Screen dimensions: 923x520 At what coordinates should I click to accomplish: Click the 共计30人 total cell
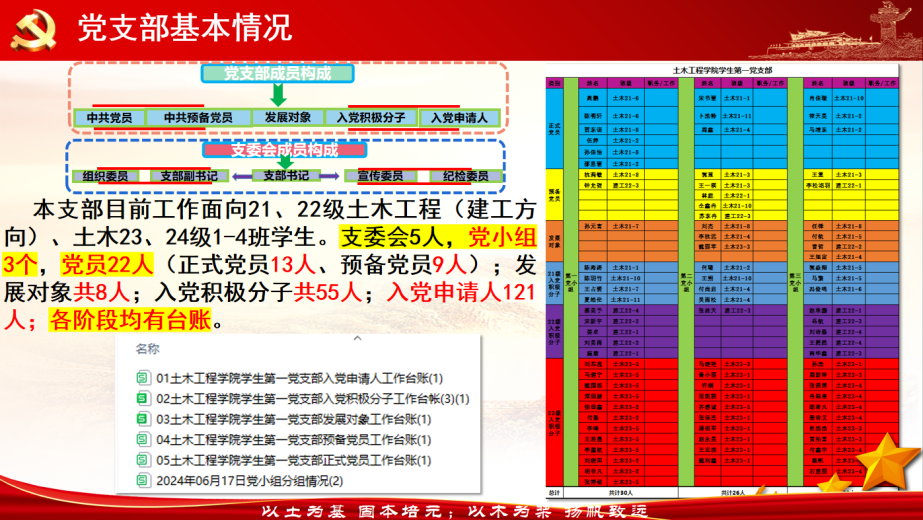(620, 492)
